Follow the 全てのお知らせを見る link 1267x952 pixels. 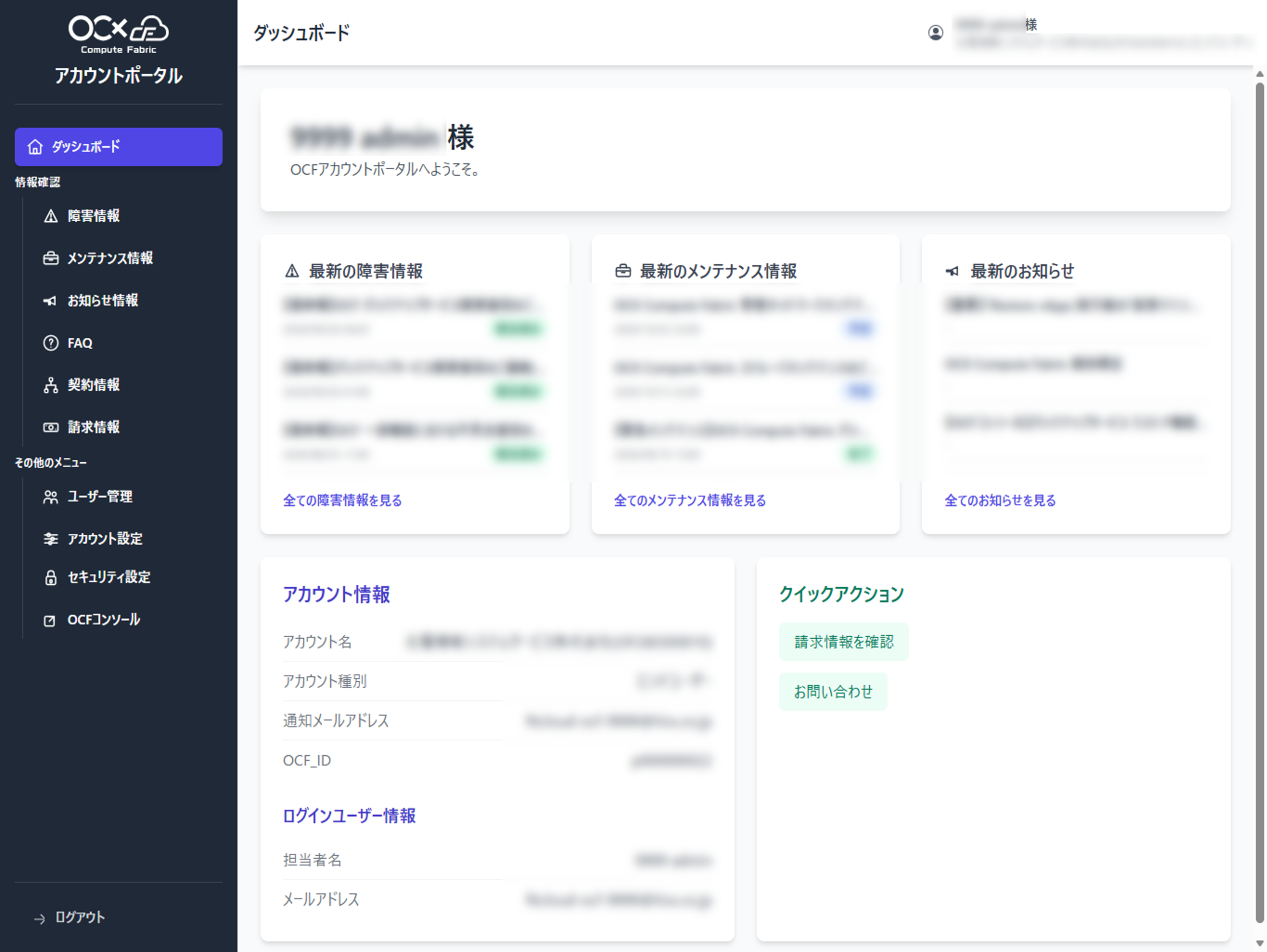(1000, 500)
